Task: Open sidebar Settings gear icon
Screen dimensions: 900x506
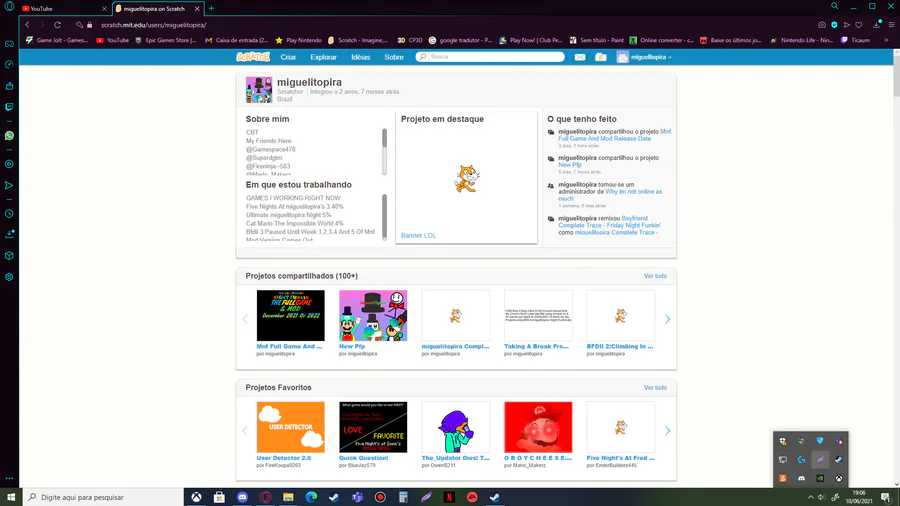Action: [9, 277]
